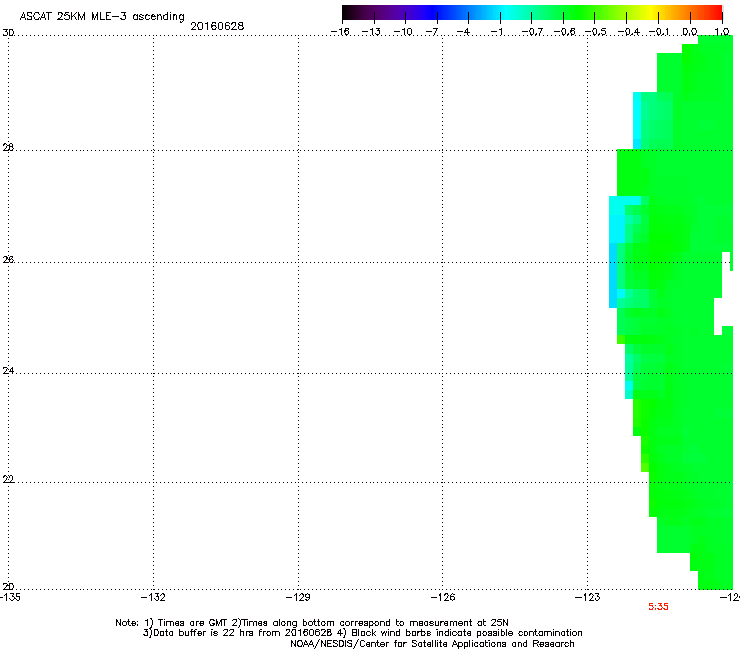Click longitude axis label -129

pyautogui.click(x=298, y=597)
